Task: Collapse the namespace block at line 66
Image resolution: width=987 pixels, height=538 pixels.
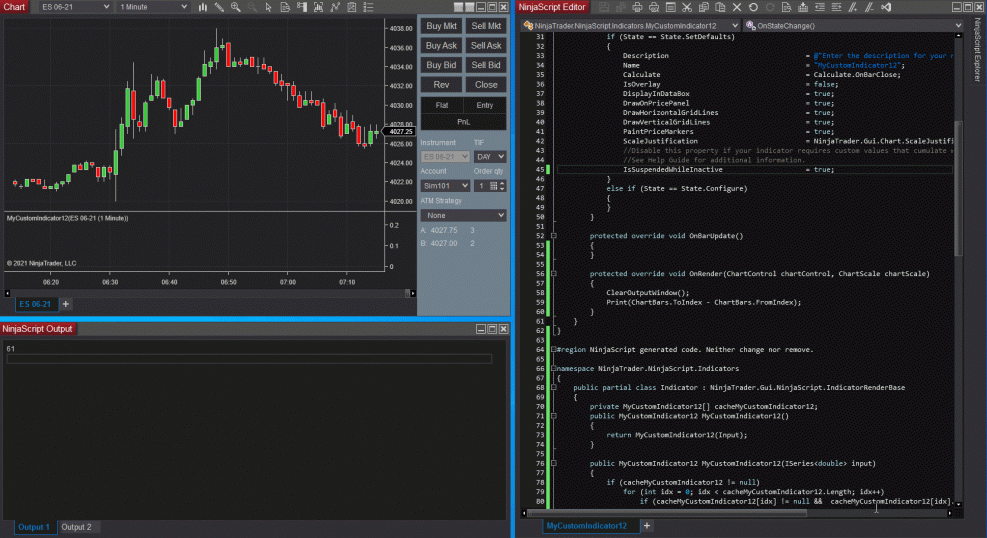Action: click(x=556, y=368)
